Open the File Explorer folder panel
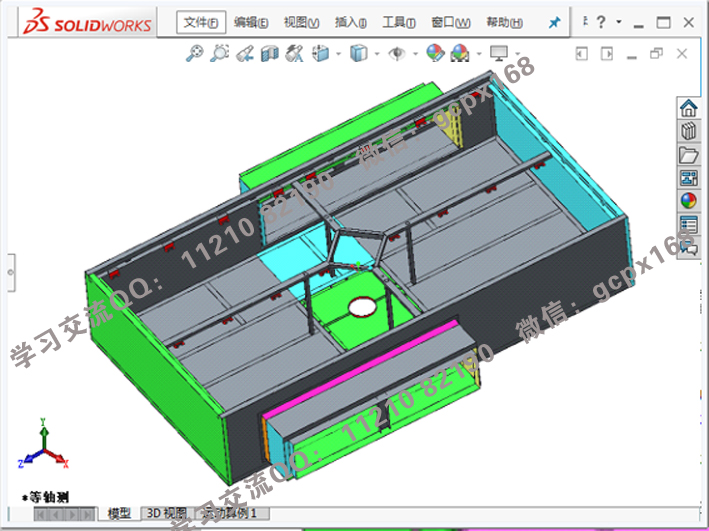The width and height of the screenshot is (709, 531). click(x=688, y=155)
